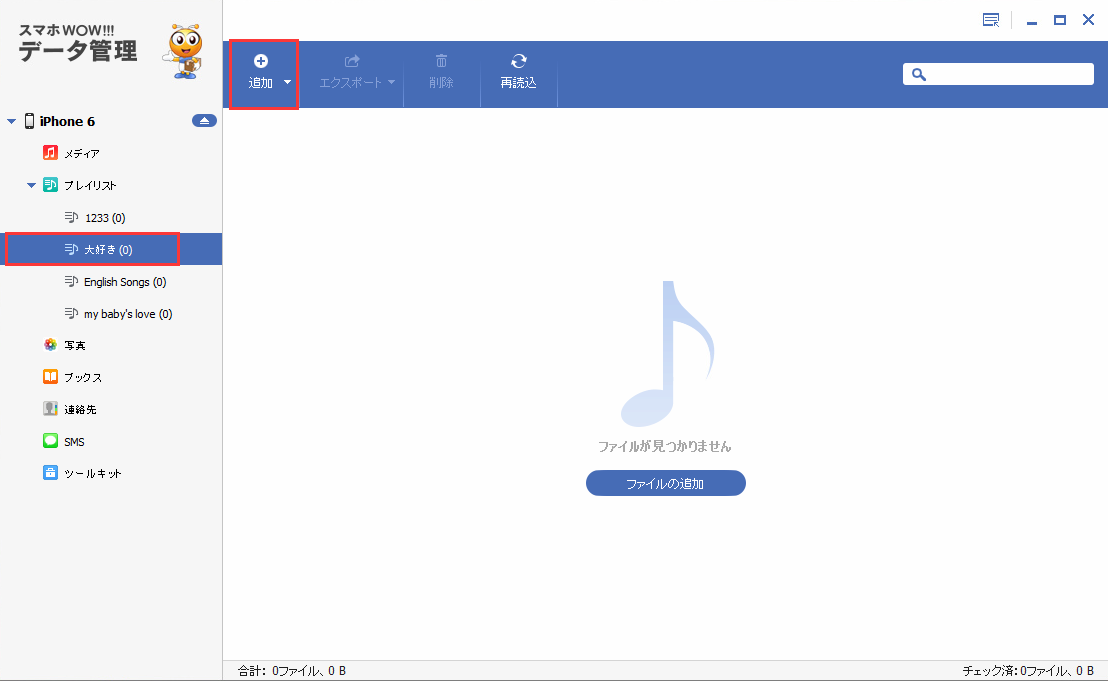The height and width of the screenshot is (681, 1108).
Task: Eject the connected iPhone 6 device
Action: coord(204,120)
